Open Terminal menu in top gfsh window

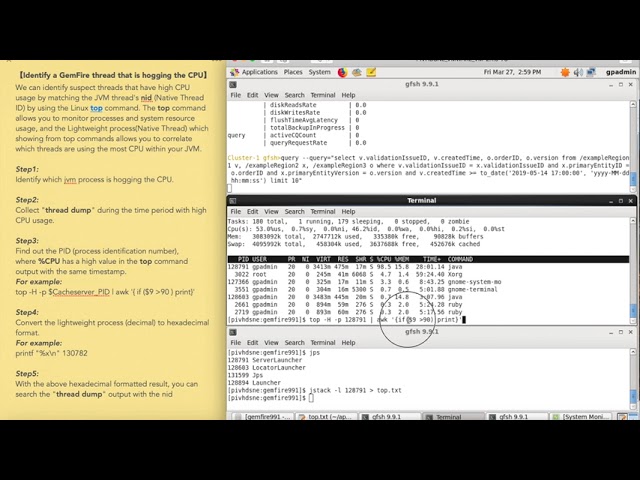[x=322, y=95]
